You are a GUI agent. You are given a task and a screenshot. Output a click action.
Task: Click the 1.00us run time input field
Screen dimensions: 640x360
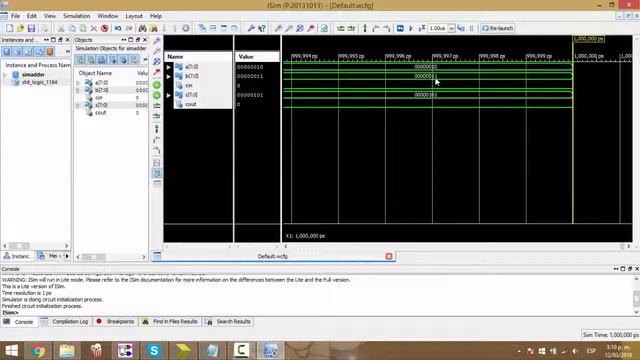click(438, 28)
